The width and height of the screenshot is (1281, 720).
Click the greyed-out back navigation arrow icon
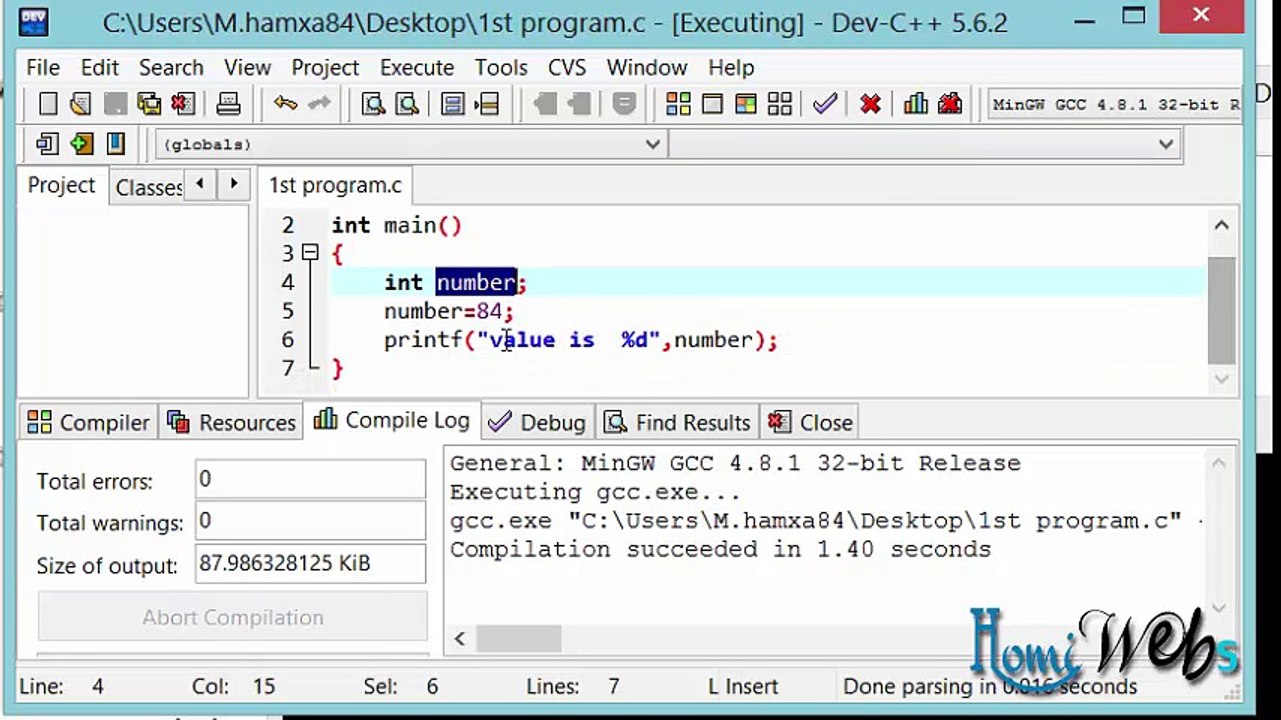point(545,104)
